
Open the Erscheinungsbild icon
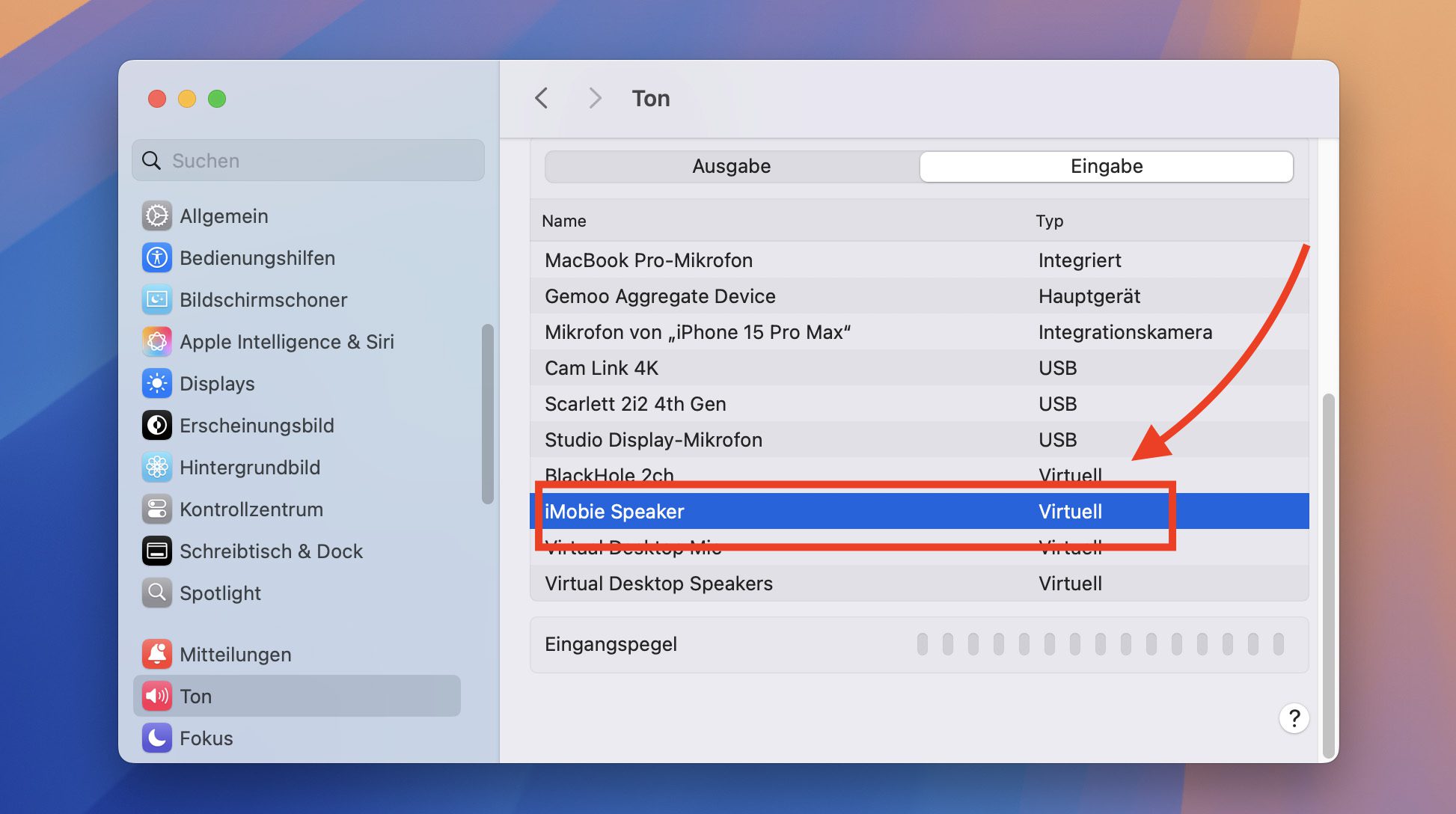click(157, 426)
